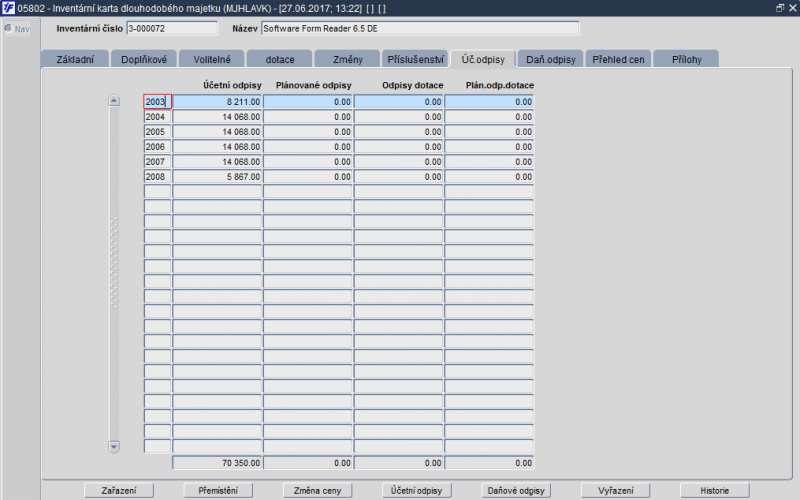Click the 70 350.00 total field

click(217, 463)
